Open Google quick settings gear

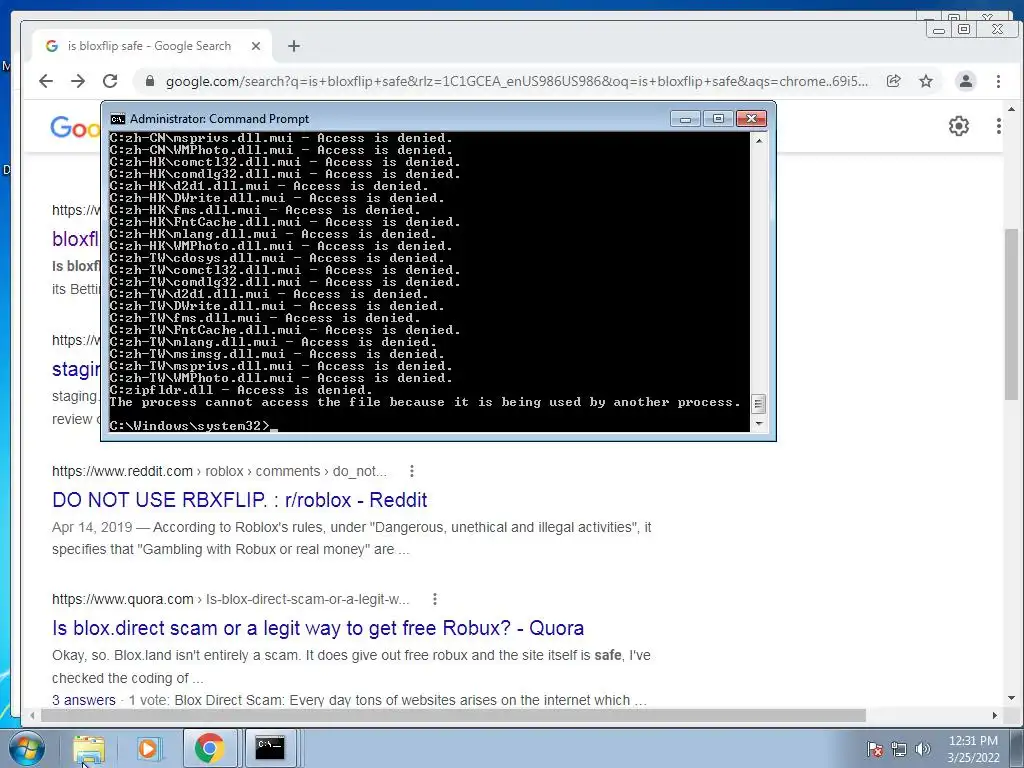click(x=959, y=125)
